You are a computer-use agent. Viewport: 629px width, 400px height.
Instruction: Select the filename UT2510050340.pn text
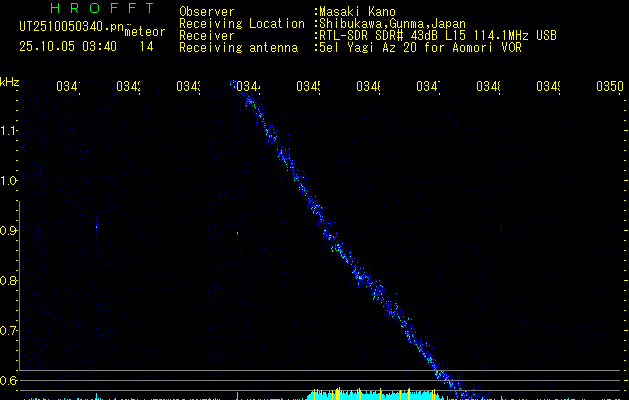(x=72, y=27)
